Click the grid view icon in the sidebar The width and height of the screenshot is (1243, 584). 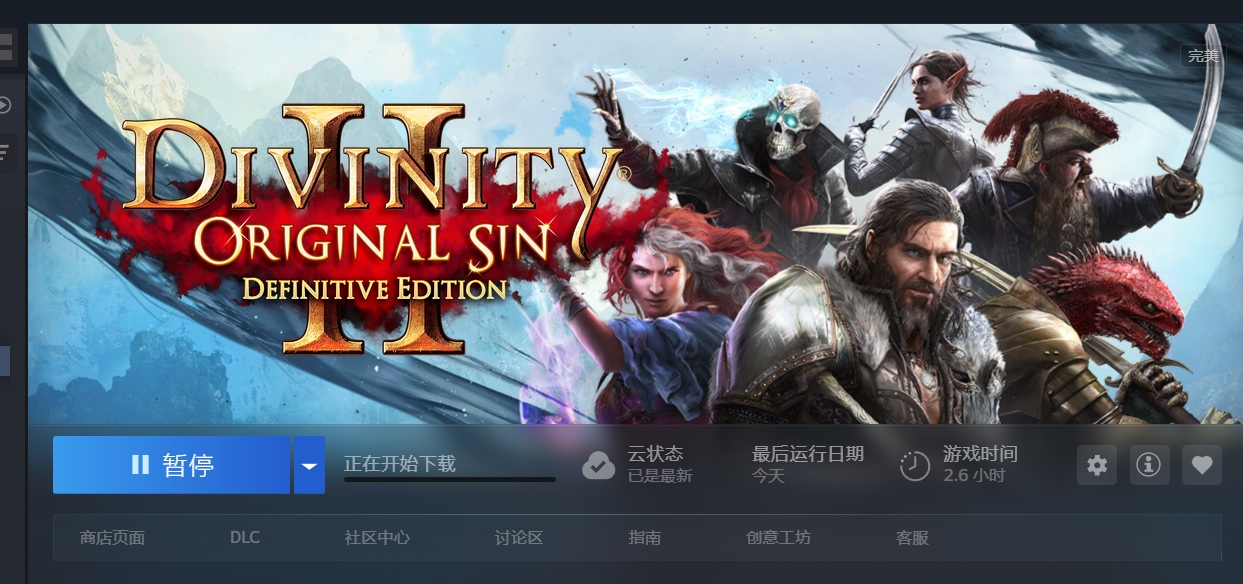pos(6,47)
